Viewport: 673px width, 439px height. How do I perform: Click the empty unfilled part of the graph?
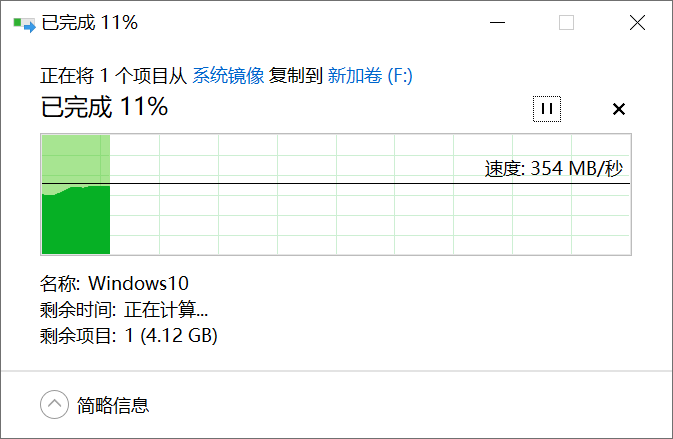pos(370,220)
